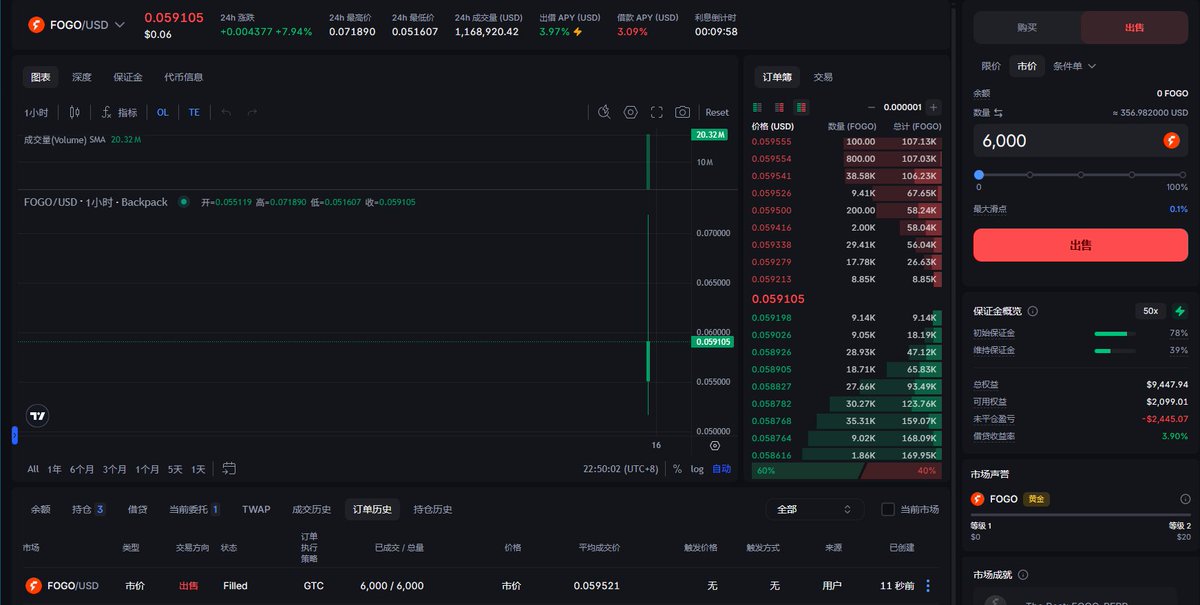Take a chart snapshot with camera icon

pos(682,113)
